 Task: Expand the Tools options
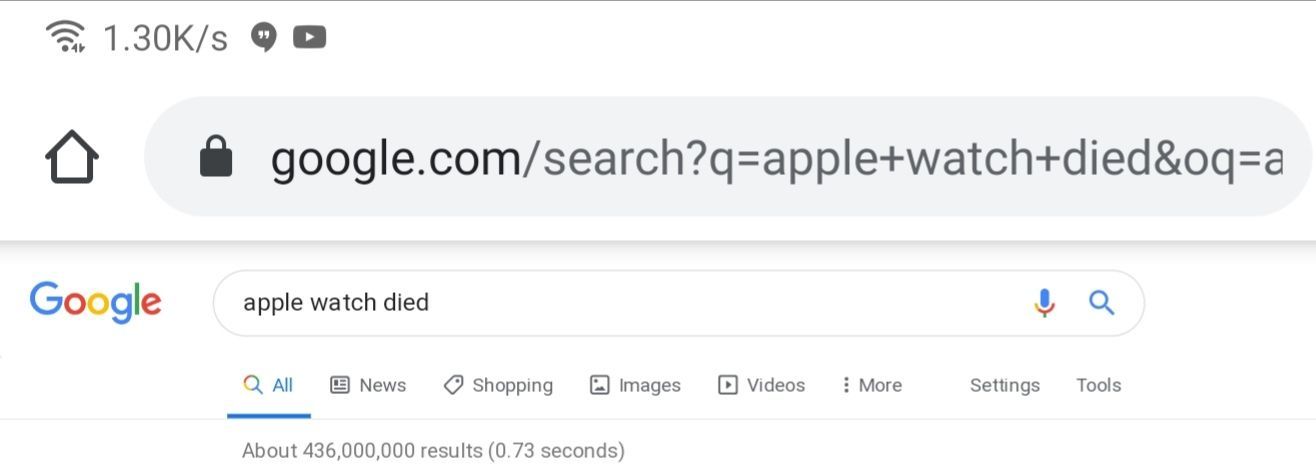(x=1098, y=385)
